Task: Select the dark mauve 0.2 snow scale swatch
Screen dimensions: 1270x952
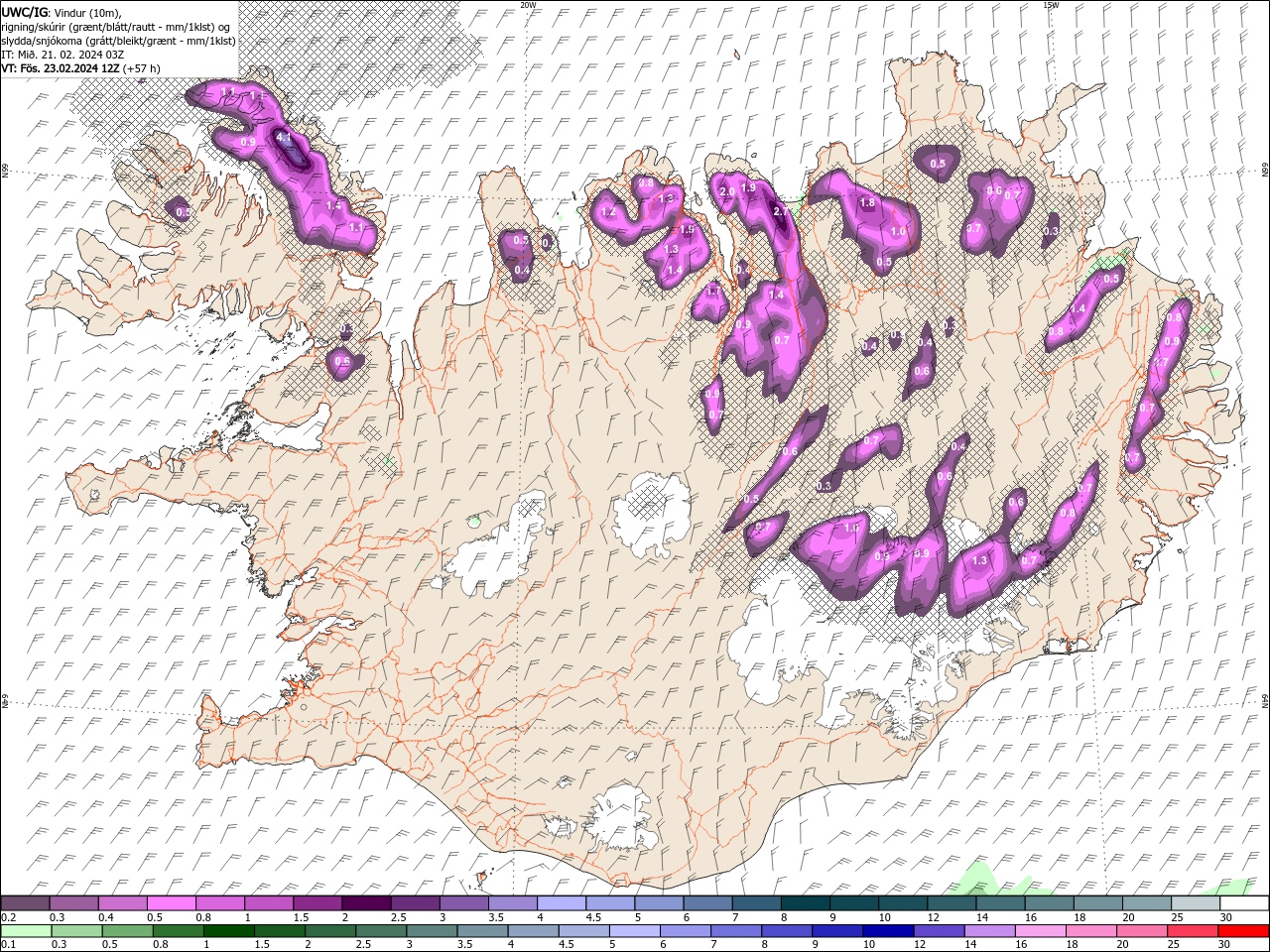Action: (x=26, y=903)
